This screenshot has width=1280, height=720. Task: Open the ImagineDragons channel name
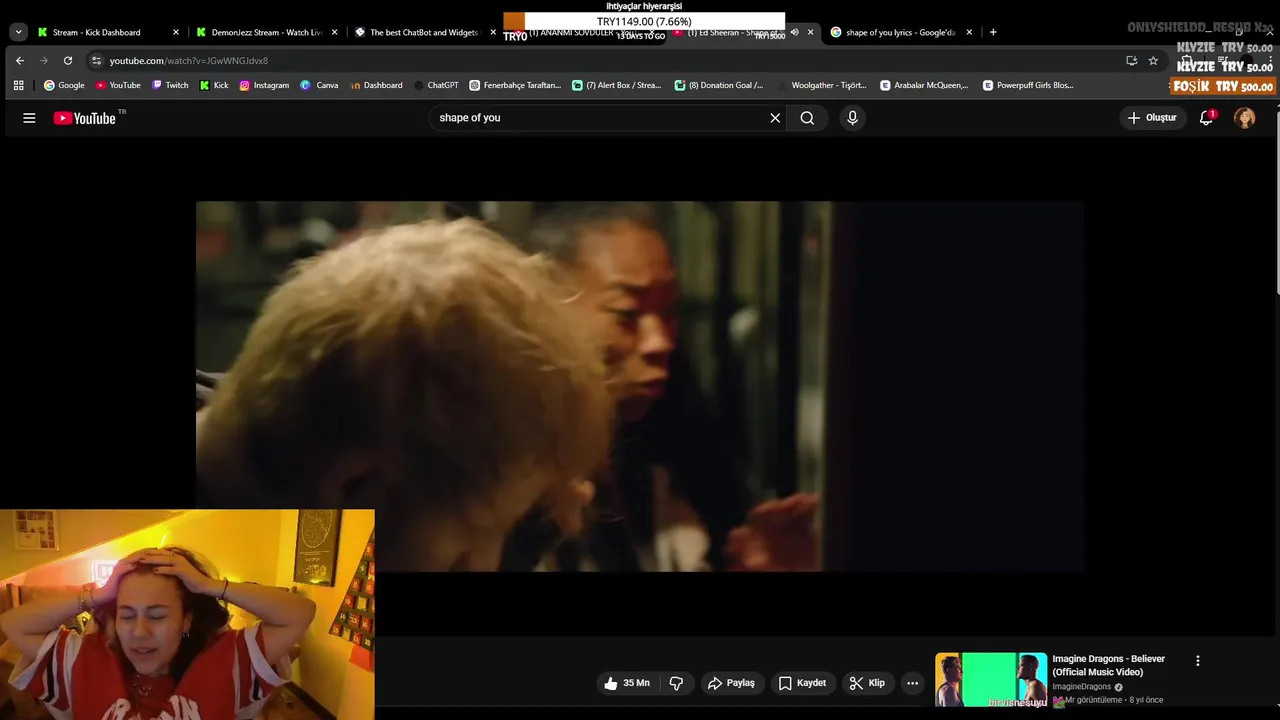coord(1081,687)
